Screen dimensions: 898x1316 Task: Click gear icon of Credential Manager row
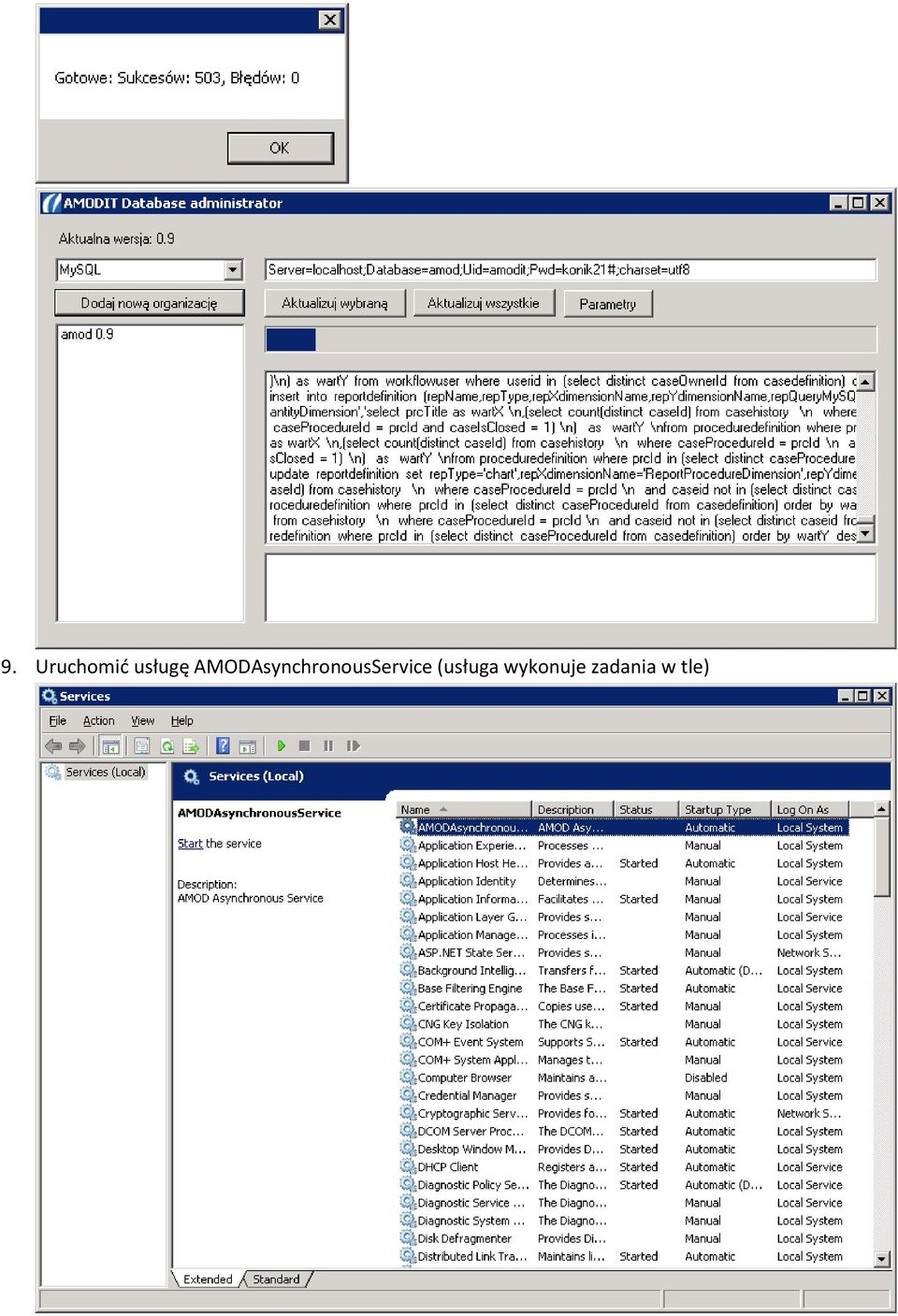tap(408, 1095)
